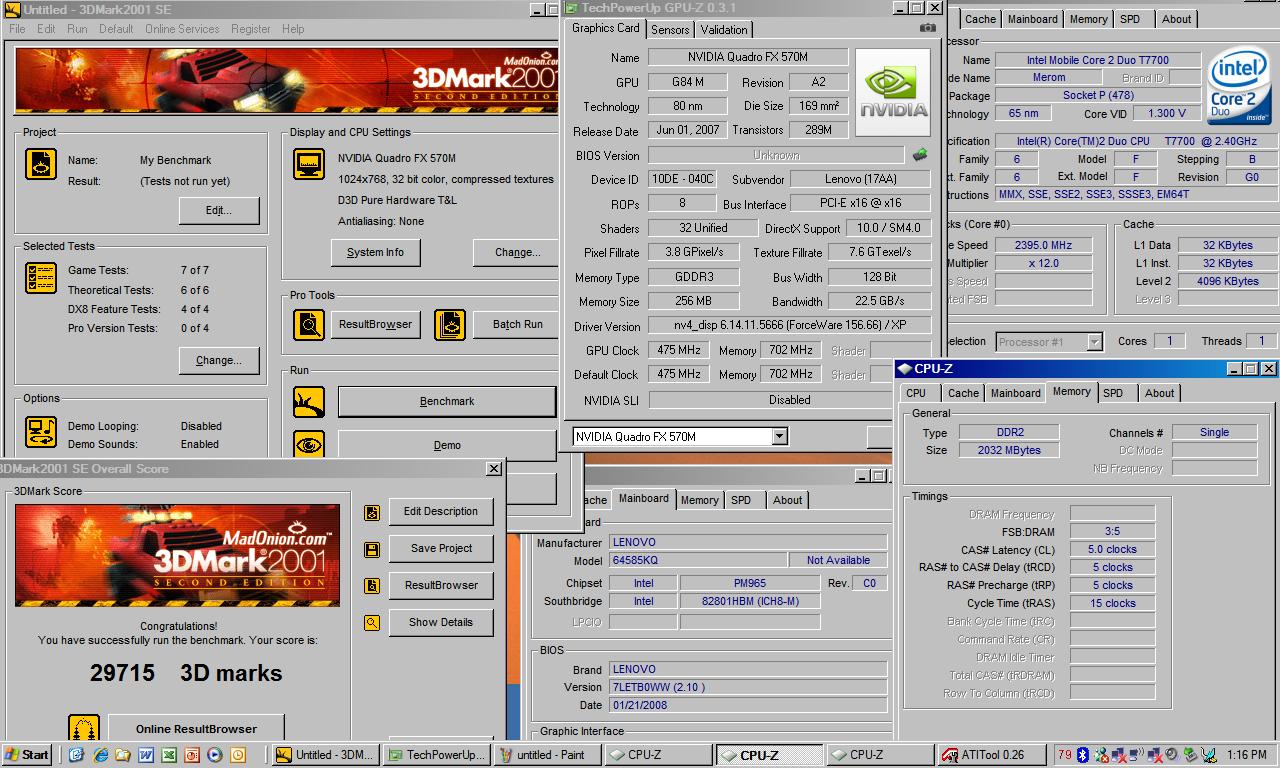Click the Edit... button in Project
Screen dimensions: 1280x768
[219, 210]
